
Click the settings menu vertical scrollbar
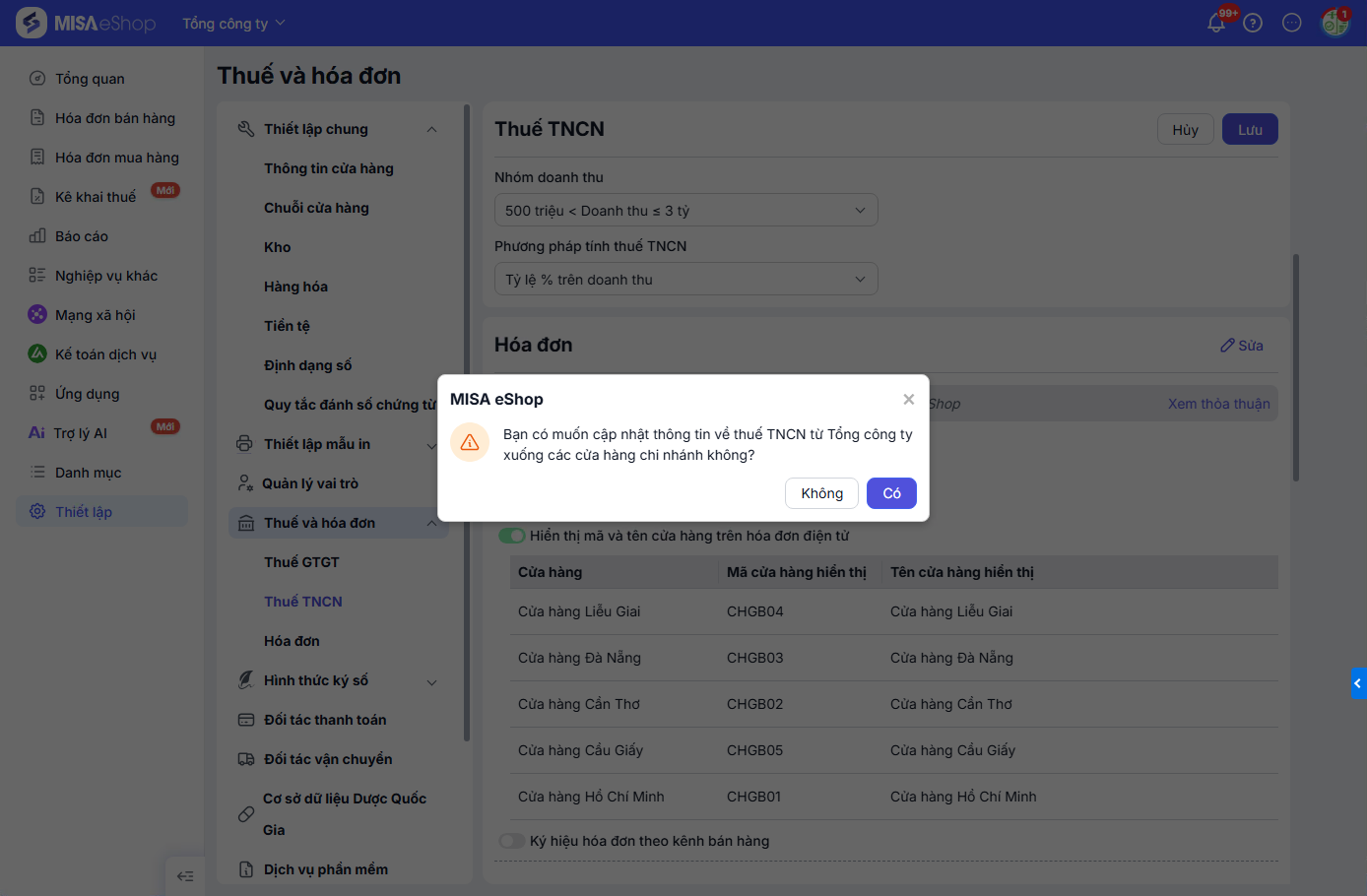click(x=467, y=423)
